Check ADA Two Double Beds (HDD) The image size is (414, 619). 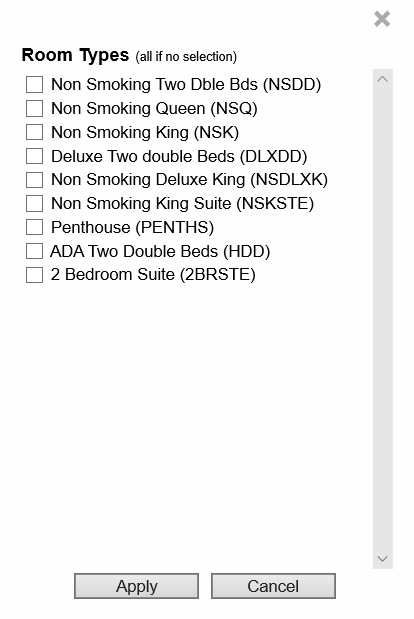[34, 251]
